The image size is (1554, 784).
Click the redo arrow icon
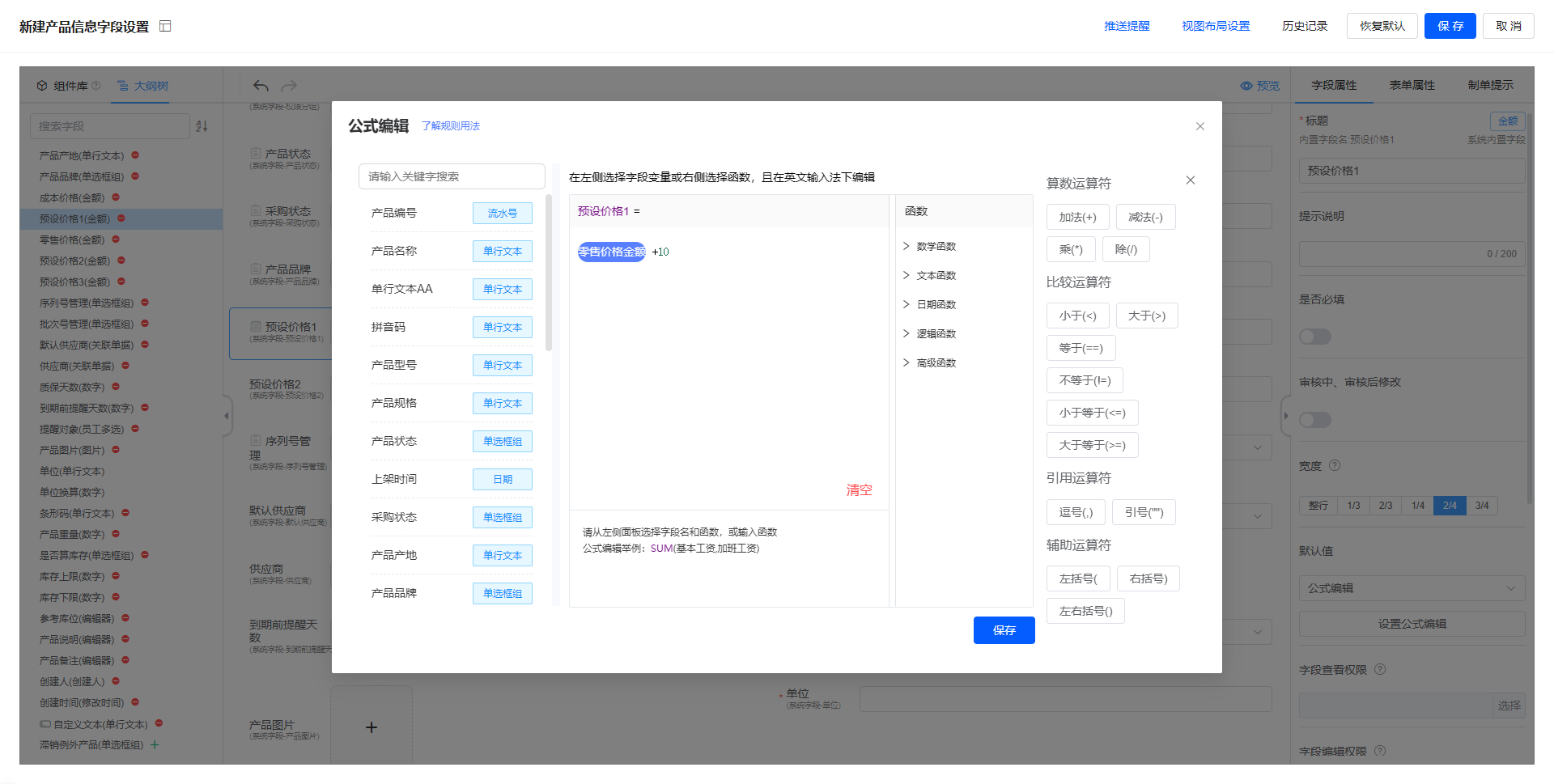289,86
